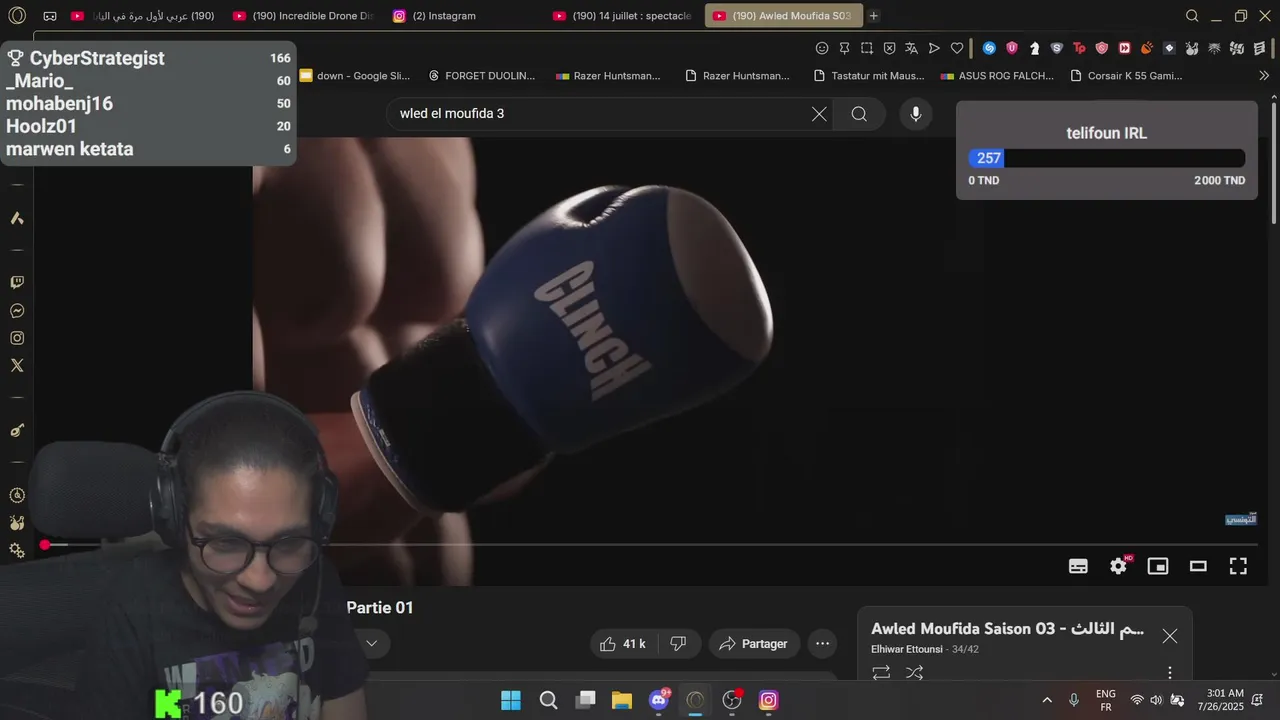Open X (Twitter) in the browser sidebar
The width and height of the screenshot is (1280, 720).
pos(17,366)
